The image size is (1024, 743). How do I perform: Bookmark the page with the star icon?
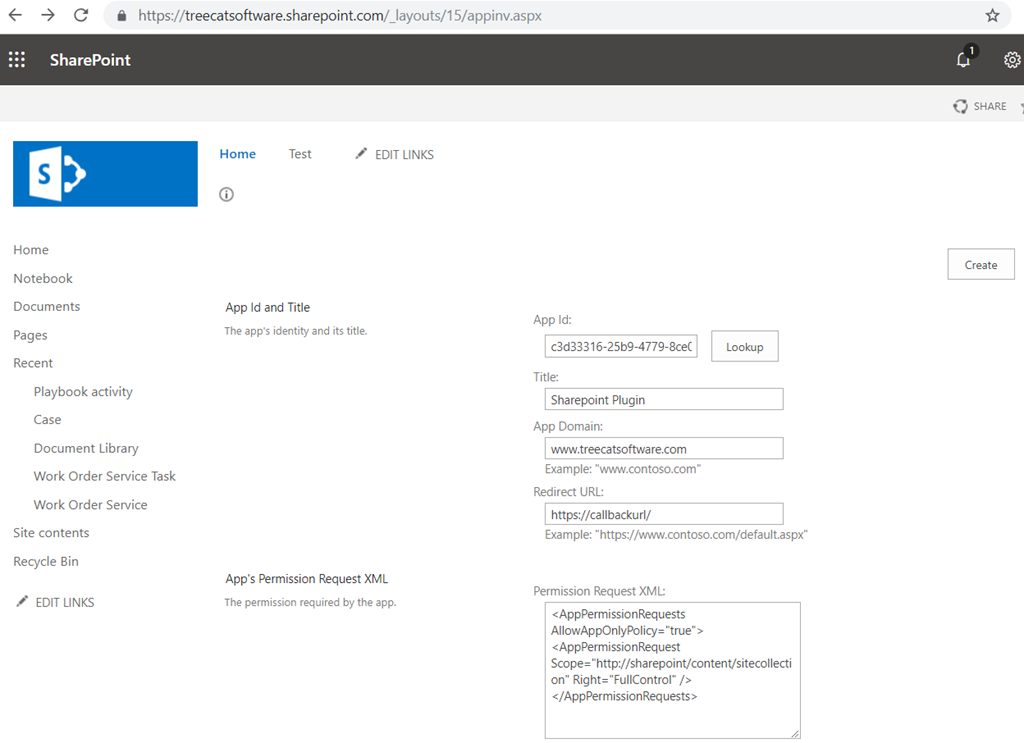point(992,16)
